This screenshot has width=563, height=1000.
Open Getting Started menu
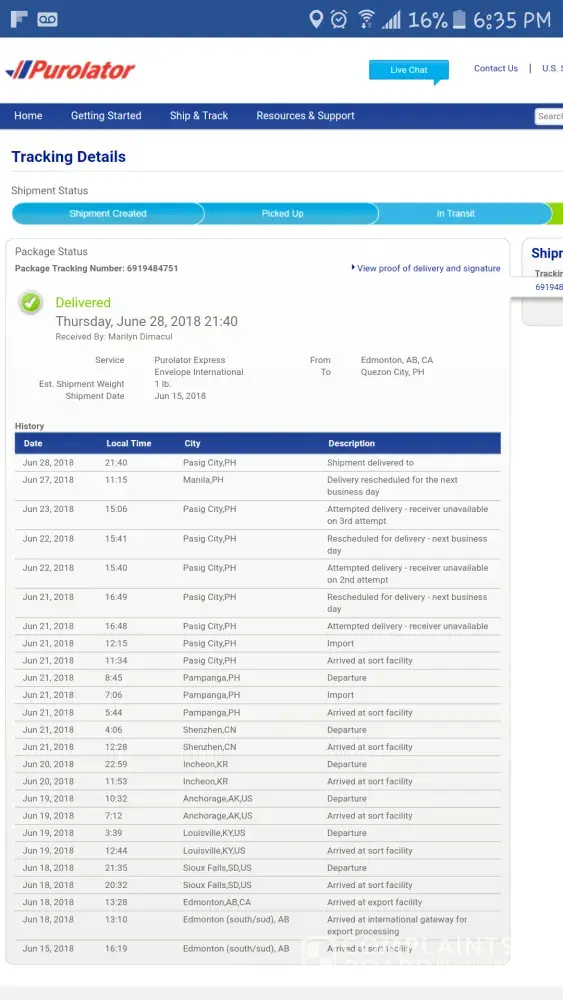tap(106, 115)
